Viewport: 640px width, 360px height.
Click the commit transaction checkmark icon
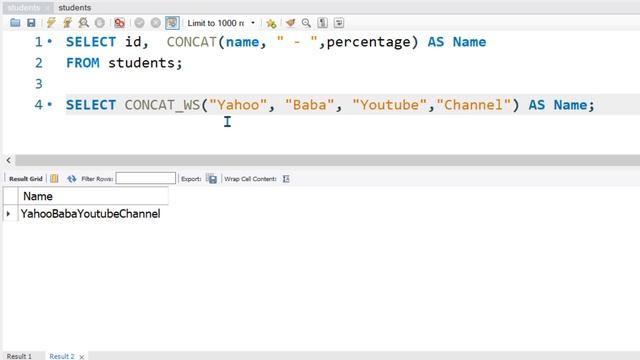pyautogui.click(x=139, y=23)
